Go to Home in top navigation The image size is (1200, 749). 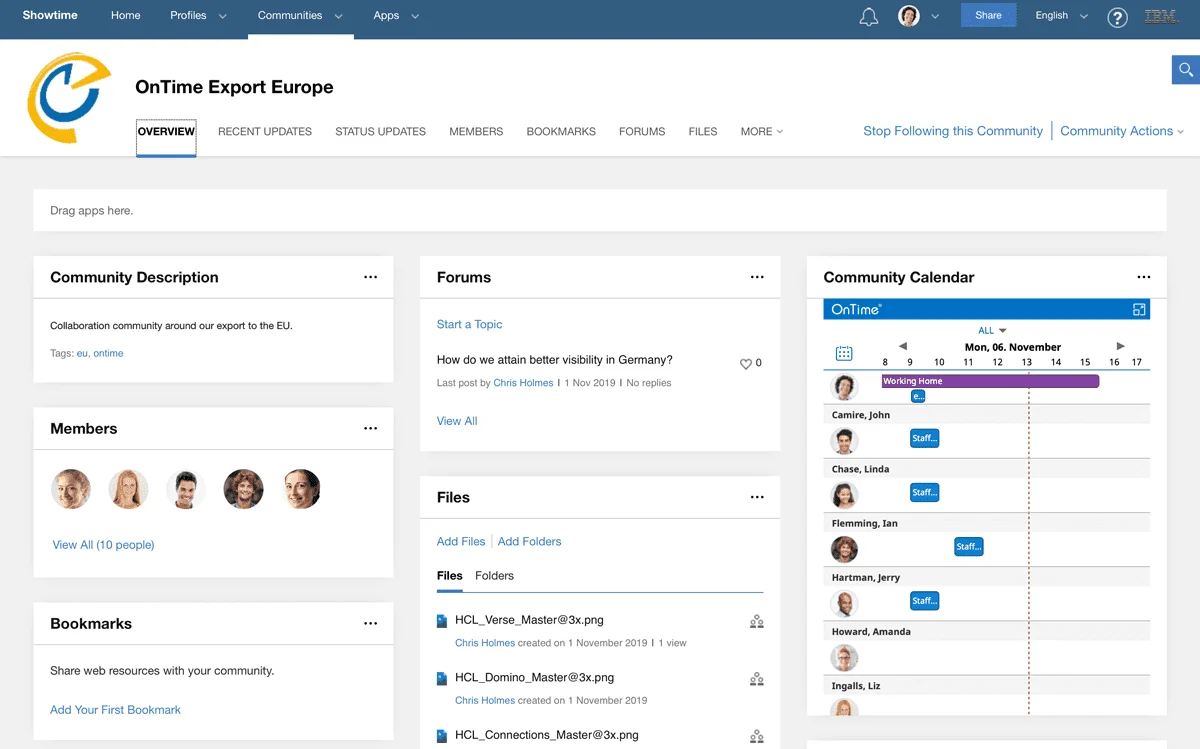(126, 16)
